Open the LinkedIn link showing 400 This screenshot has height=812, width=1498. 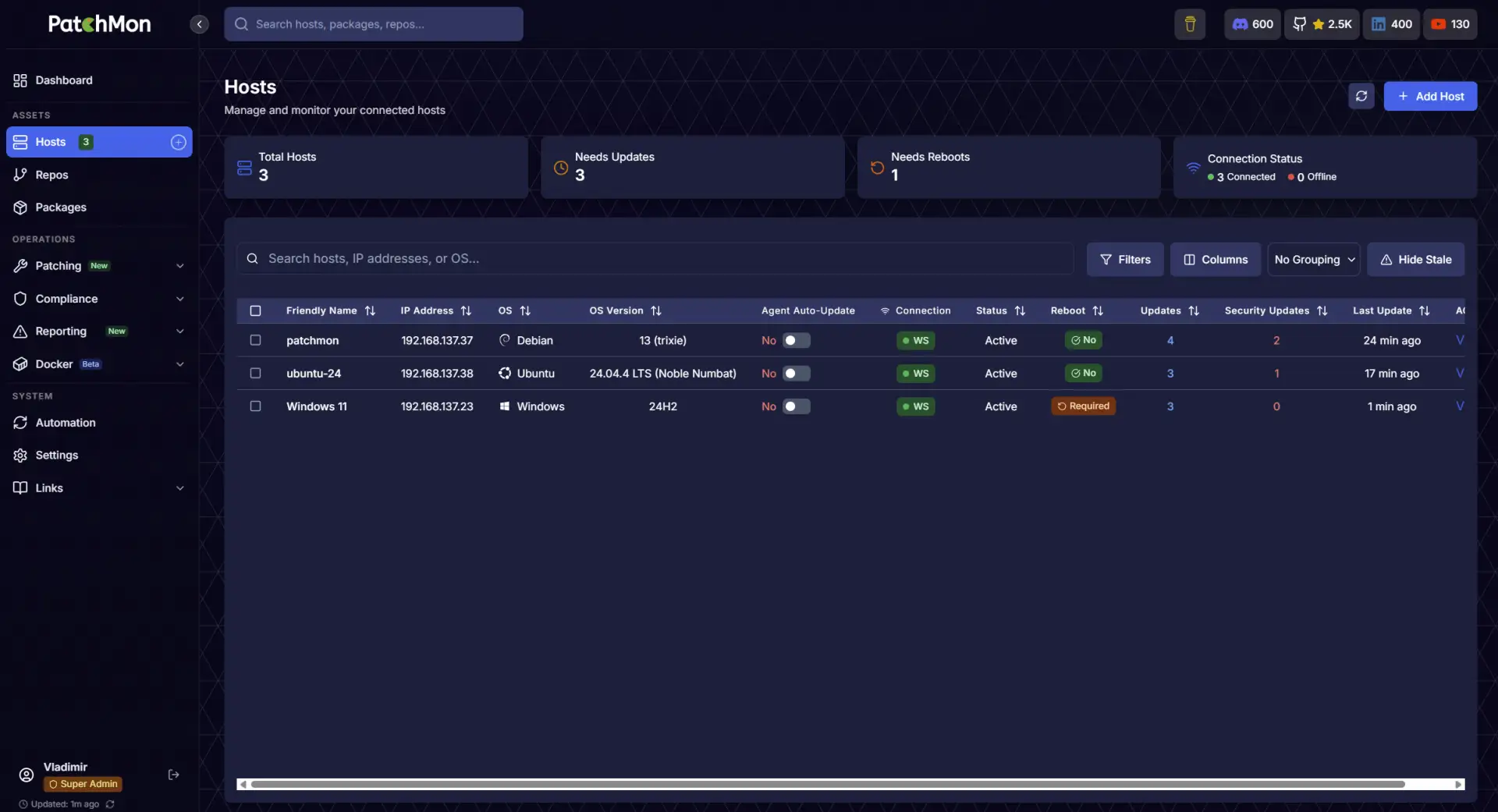(x=1391, y=24)
